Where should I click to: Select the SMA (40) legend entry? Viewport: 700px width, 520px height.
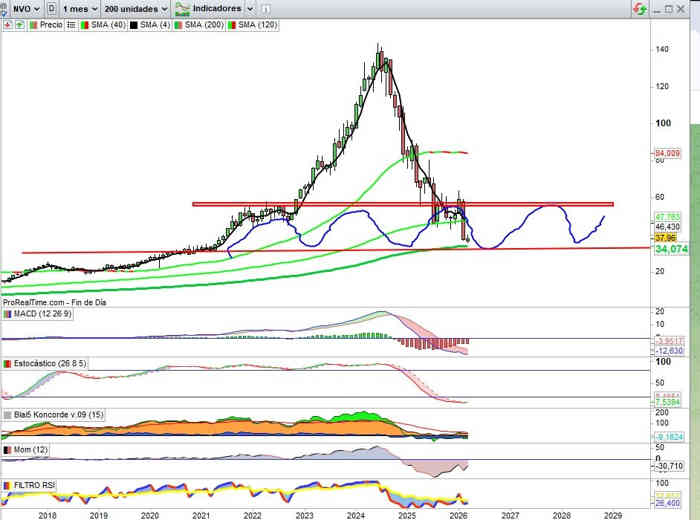pos(107,24)
